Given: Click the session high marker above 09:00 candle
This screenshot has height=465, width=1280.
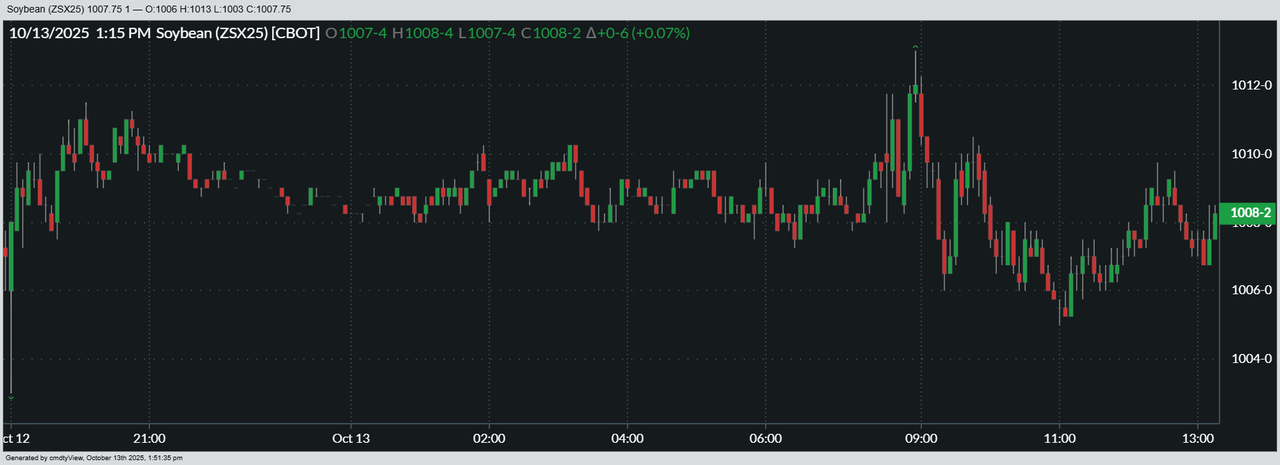Looking at the screenshot, I should click(916, 48).
